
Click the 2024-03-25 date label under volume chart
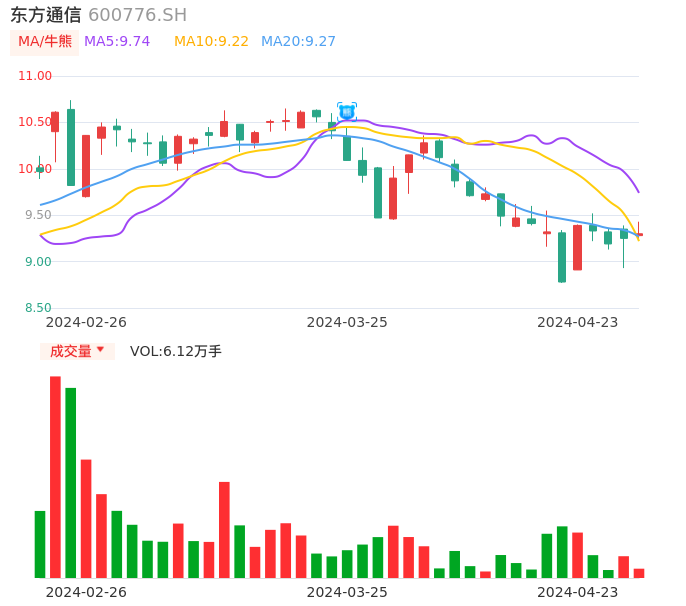pyautogui.click(x=347, y=591)
